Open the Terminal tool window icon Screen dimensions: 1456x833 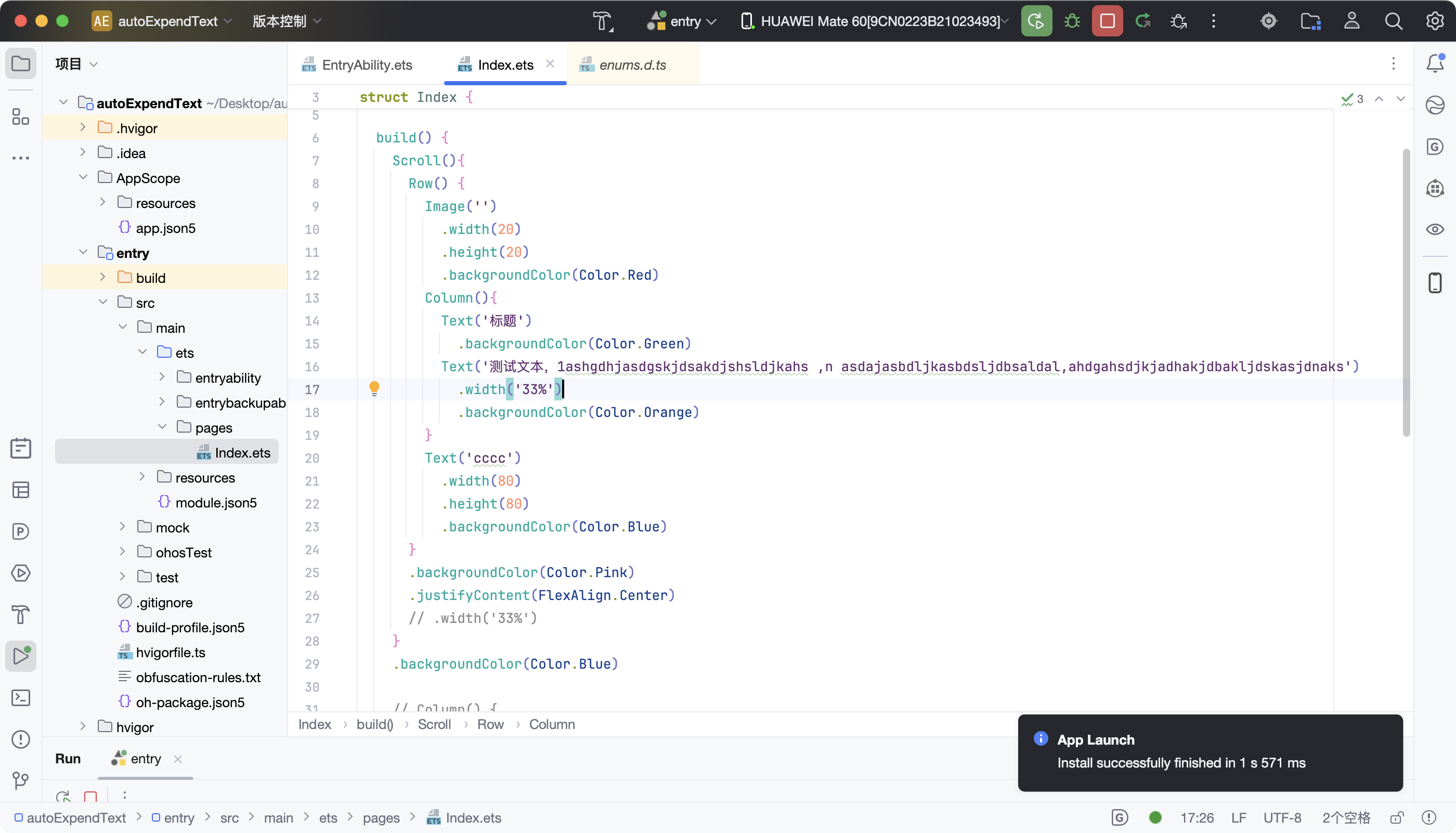point(21,697)
